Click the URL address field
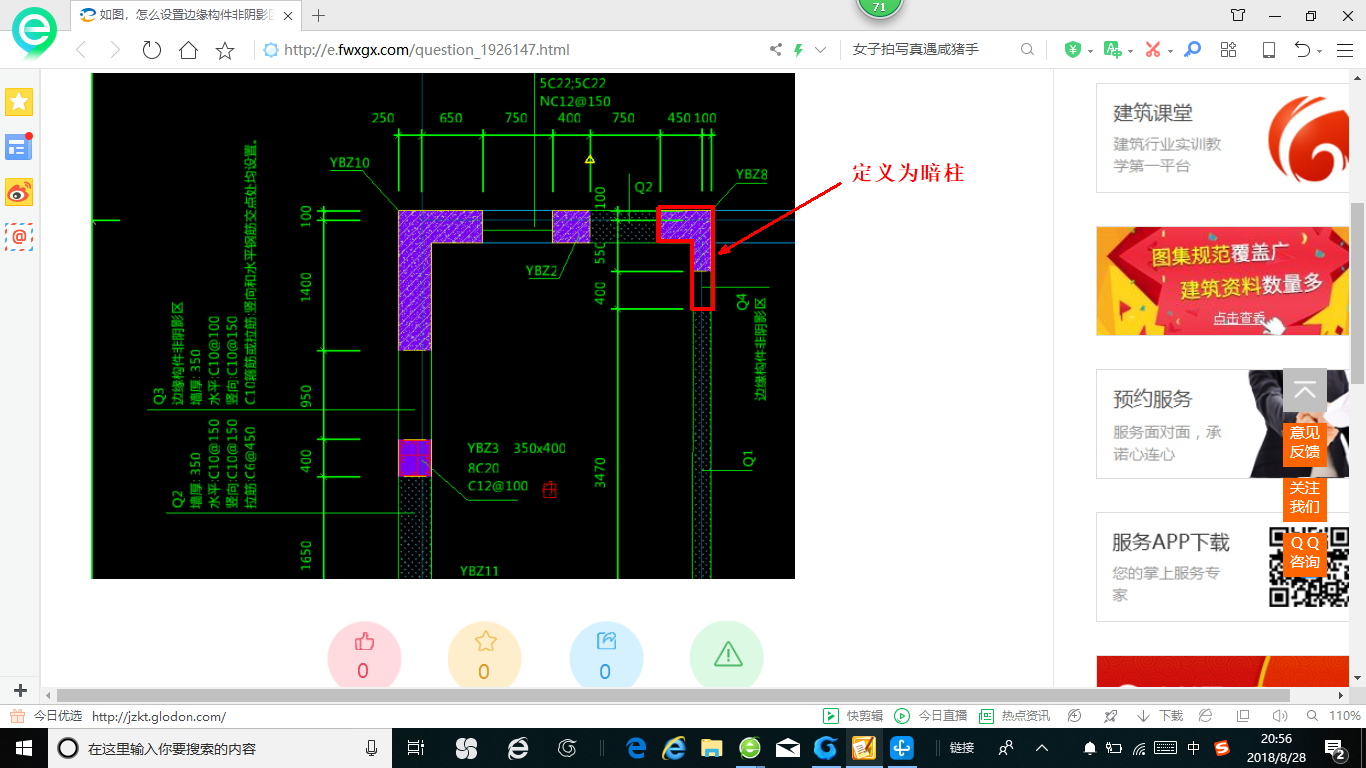 click(512, 50)
